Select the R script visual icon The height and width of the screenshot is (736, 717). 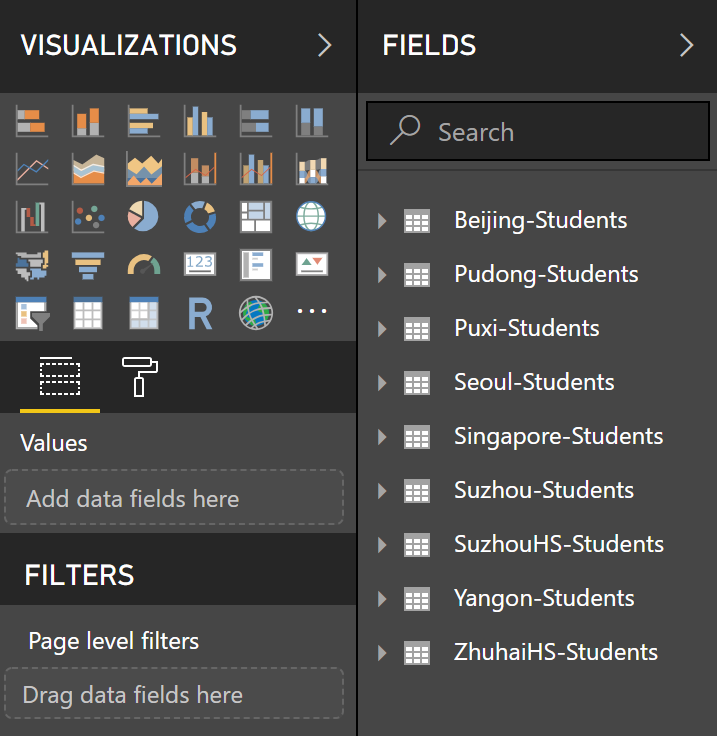point(199,314)
